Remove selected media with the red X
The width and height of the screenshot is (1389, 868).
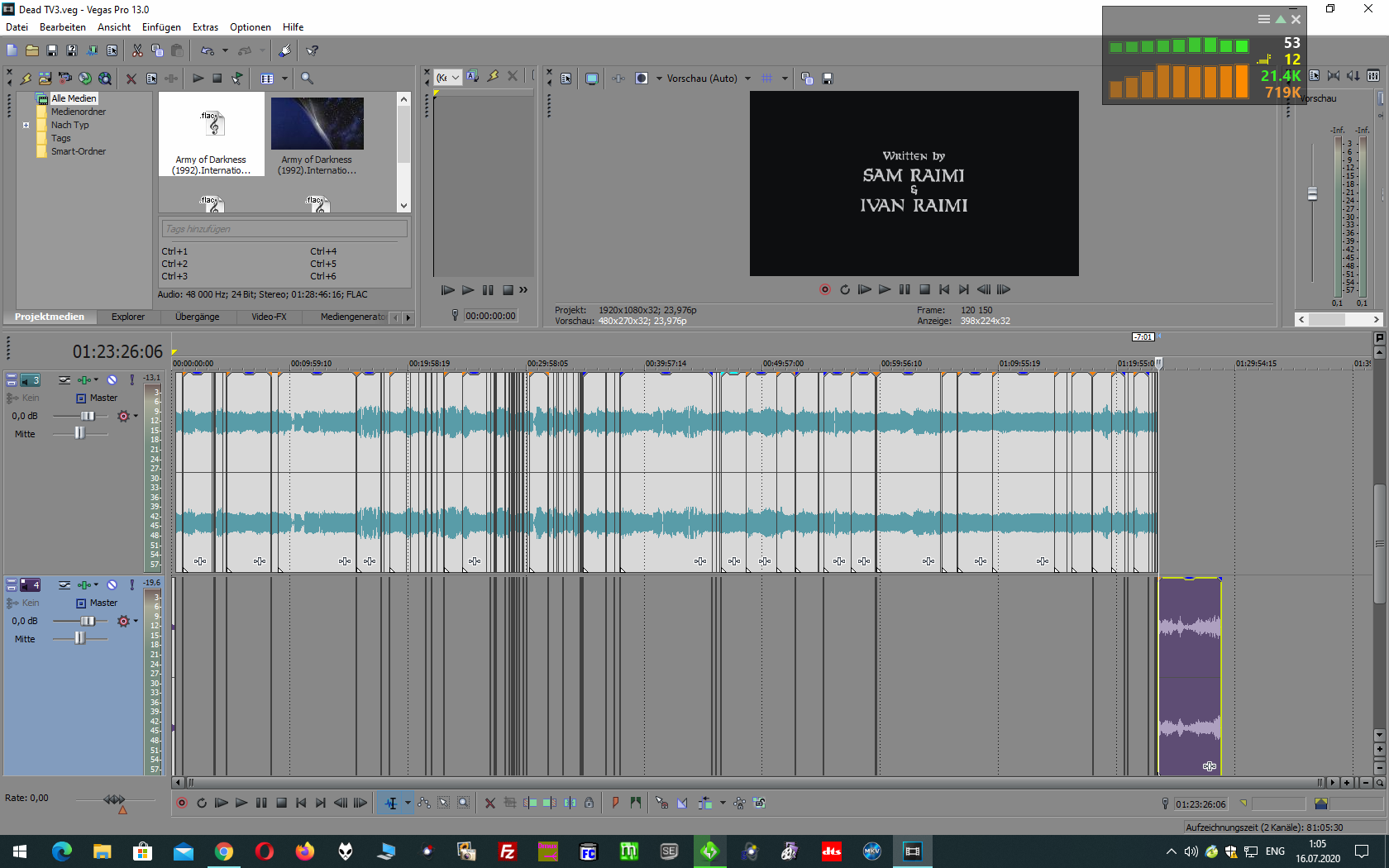pyautogui.click(x=131, y=79)
